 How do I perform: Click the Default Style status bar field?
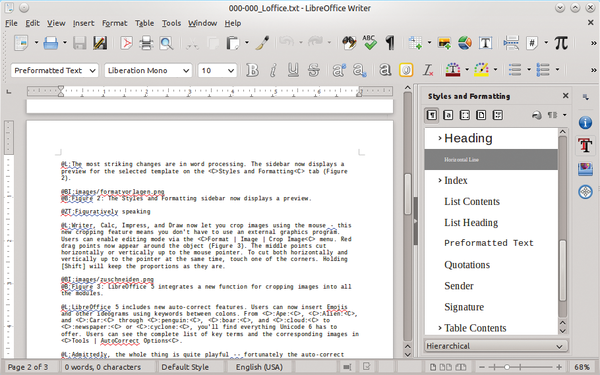185,367
